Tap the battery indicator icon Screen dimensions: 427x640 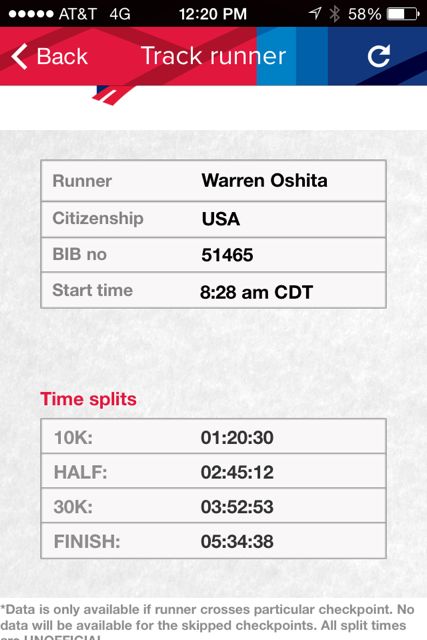403,14
